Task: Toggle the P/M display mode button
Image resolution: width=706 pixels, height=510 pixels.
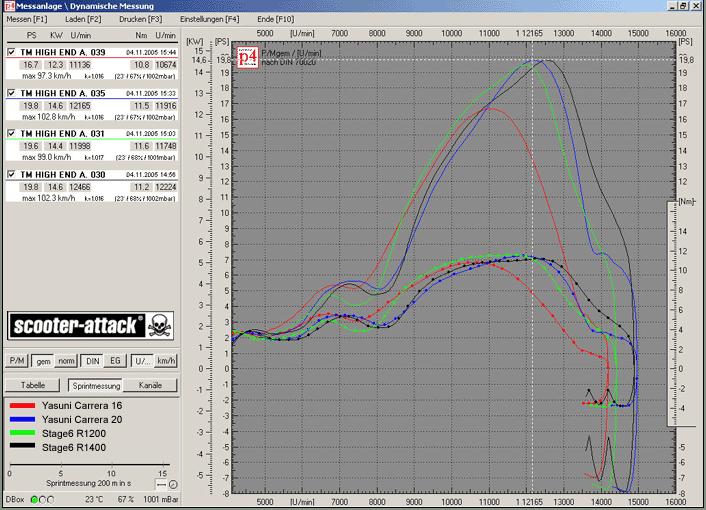Action: point(16,360)
